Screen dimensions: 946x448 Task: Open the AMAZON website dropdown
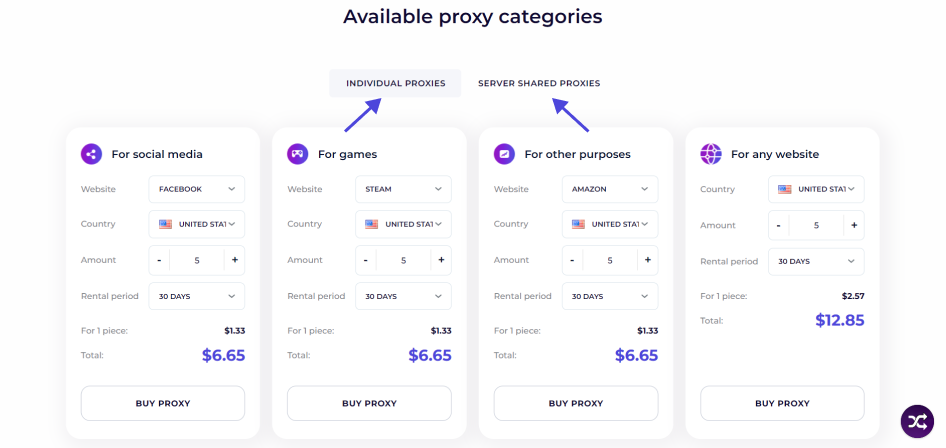(610, 189)
